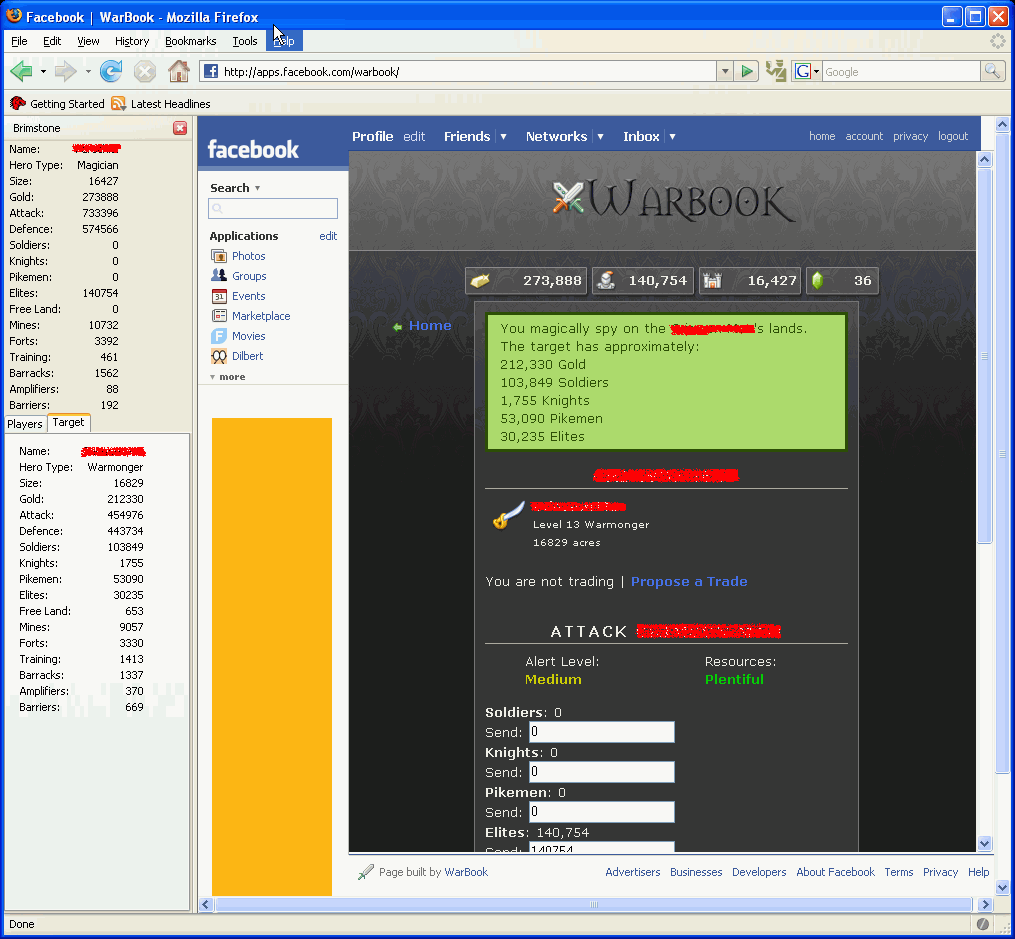Focus the Google search field
Screen dimensions: 1015x939
point(901,72)
